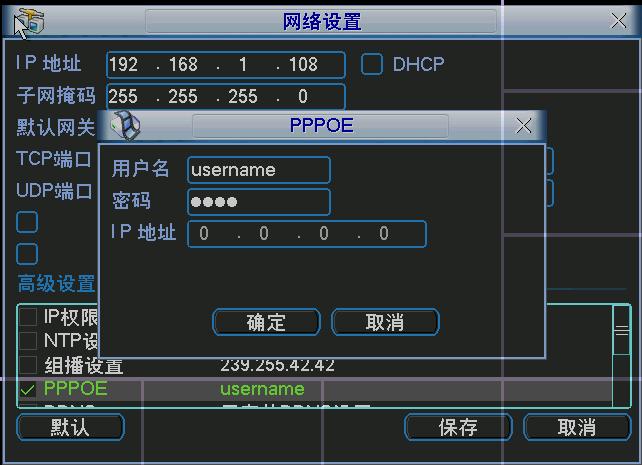
Task: Click the PPPOE dialog film-cube icon
Action: point(126,125)
